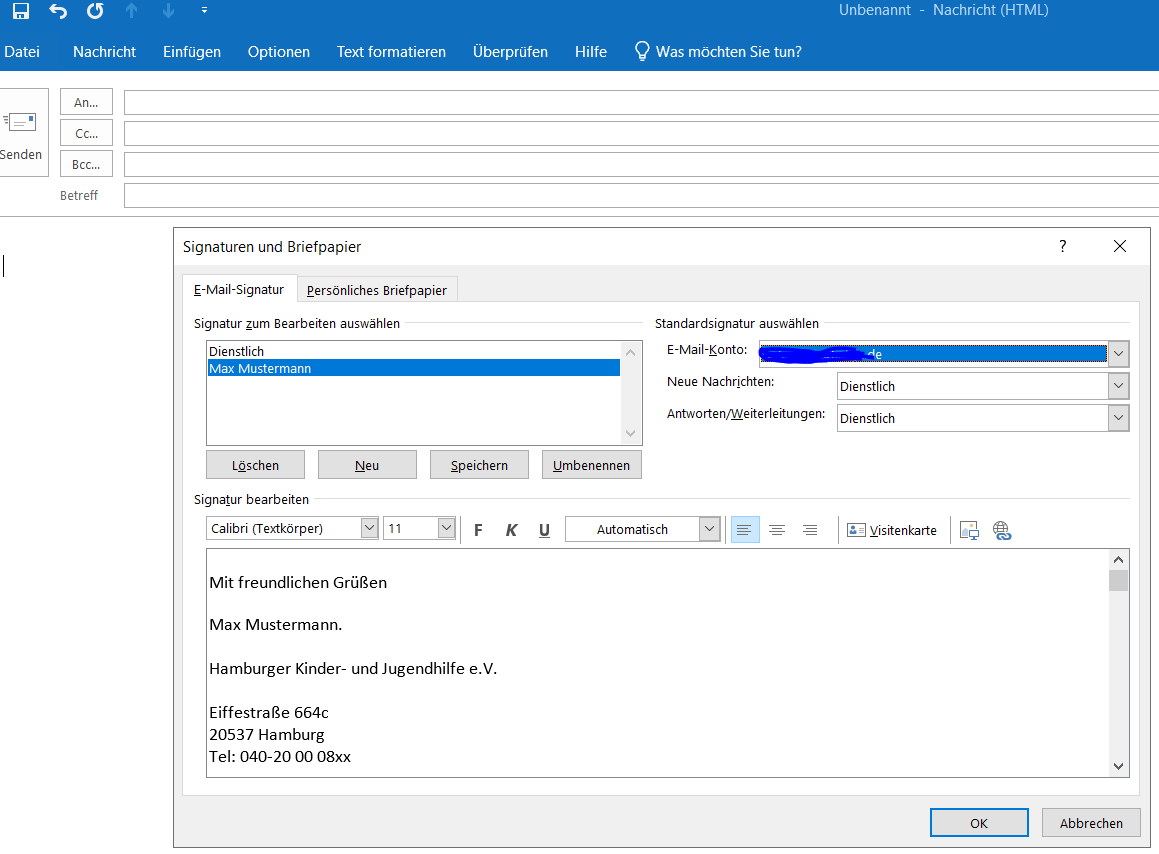Open the Einfügen ribbon tab

(x=192, y=52)
